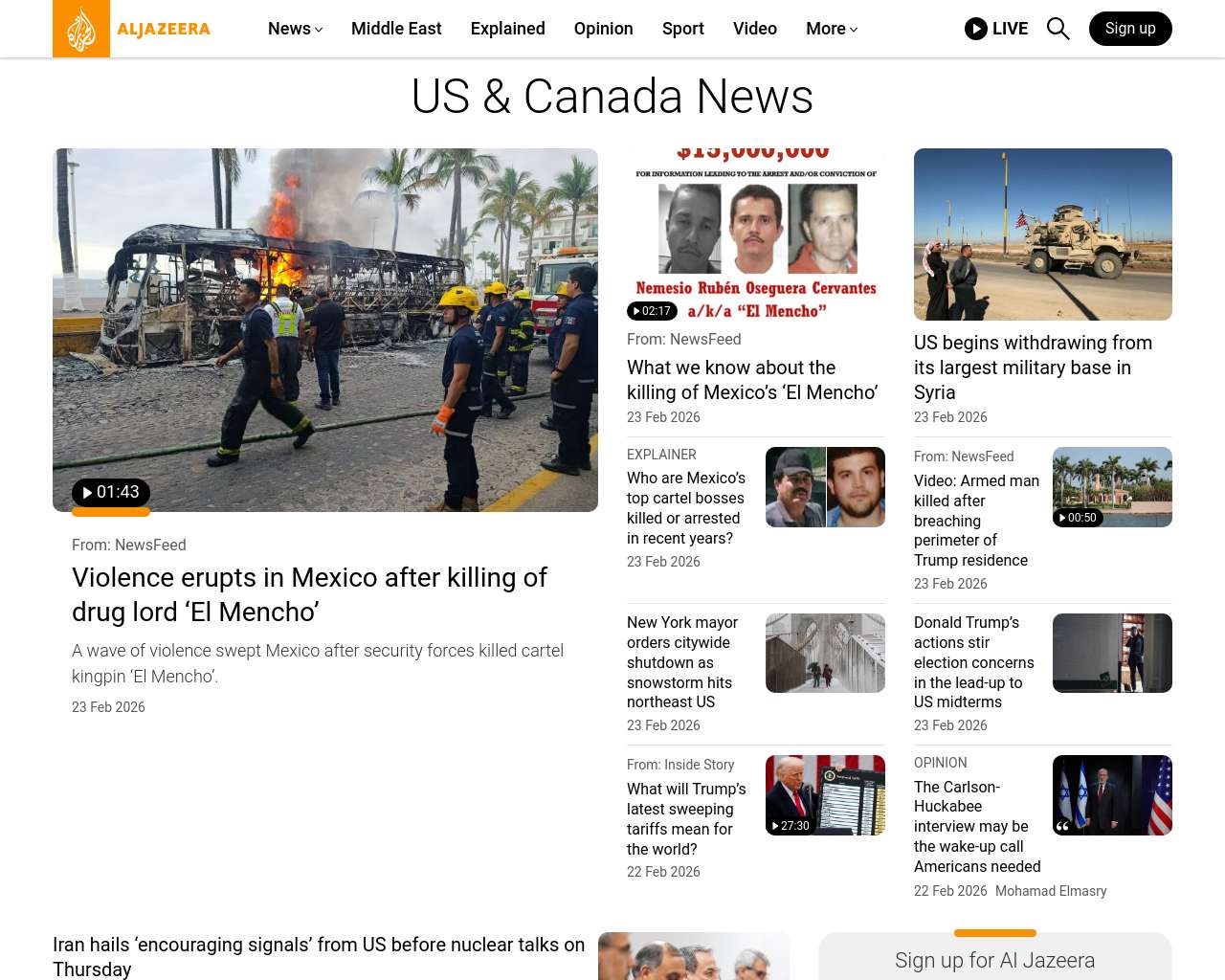Play the 02:17 El Mencho video
The image size is (1225, 980).
pyautogui.click(x=652, y=311)
